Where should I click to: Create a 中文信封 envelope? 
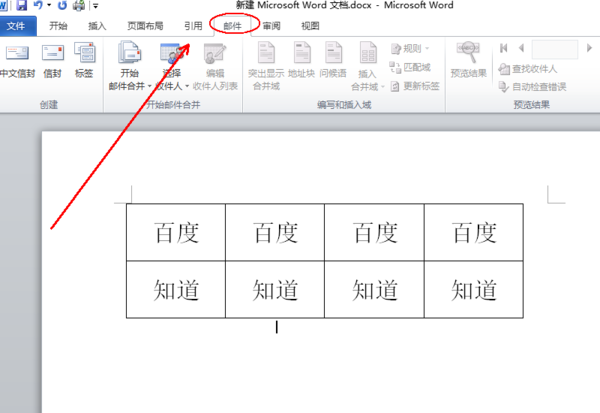point(17,60)
